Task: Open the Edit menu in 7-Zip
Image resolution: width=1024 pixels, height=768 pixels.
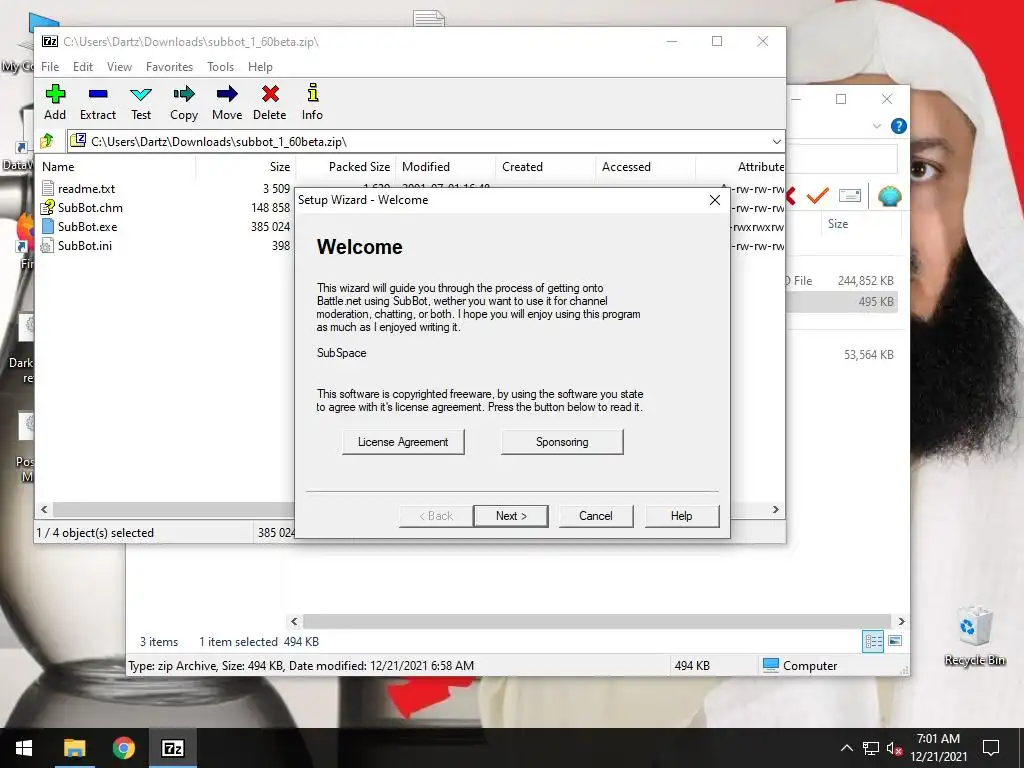Action: point(82,67)
